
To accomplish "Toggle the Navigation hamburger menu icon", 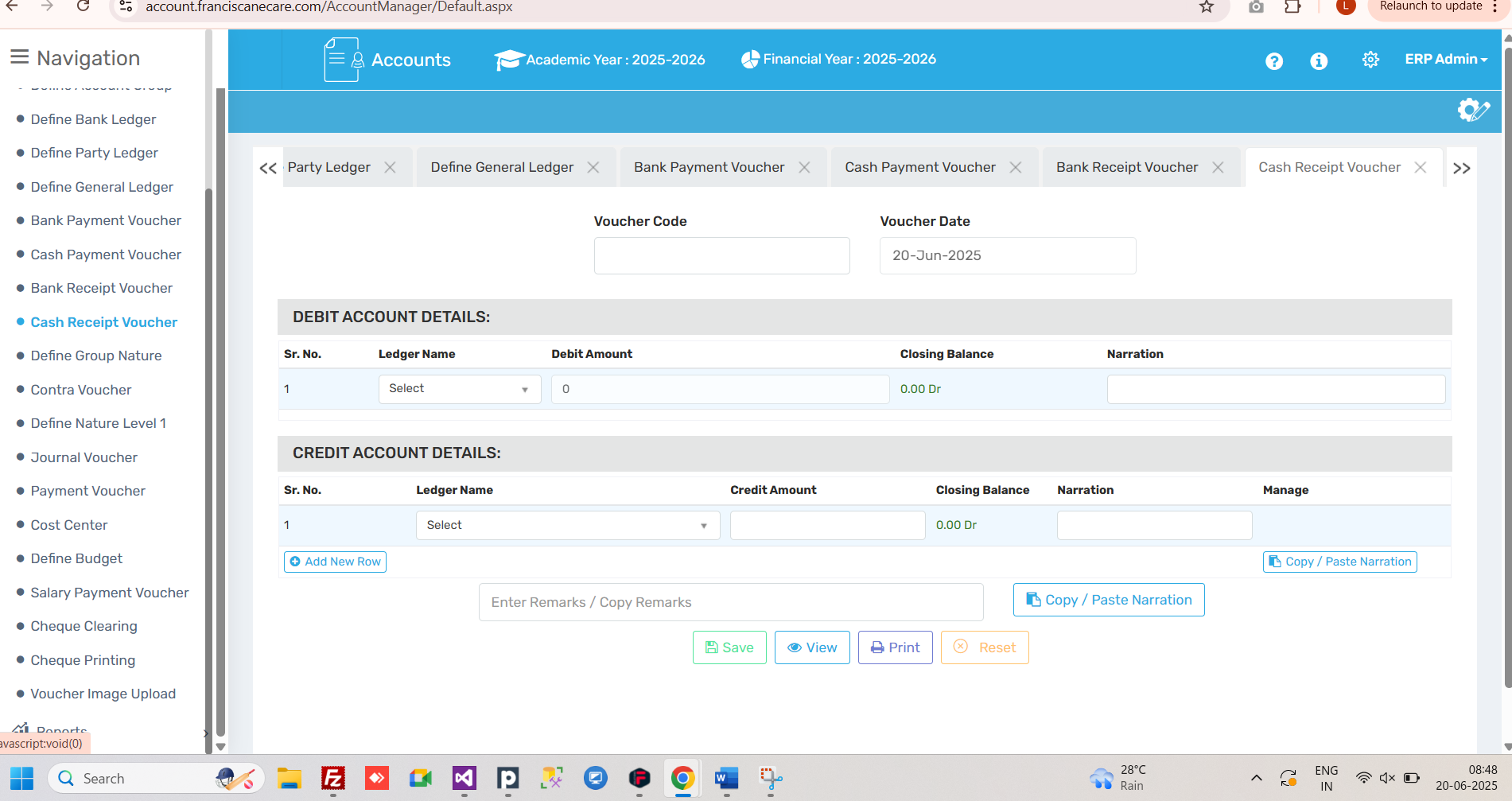I will point(19,57).
